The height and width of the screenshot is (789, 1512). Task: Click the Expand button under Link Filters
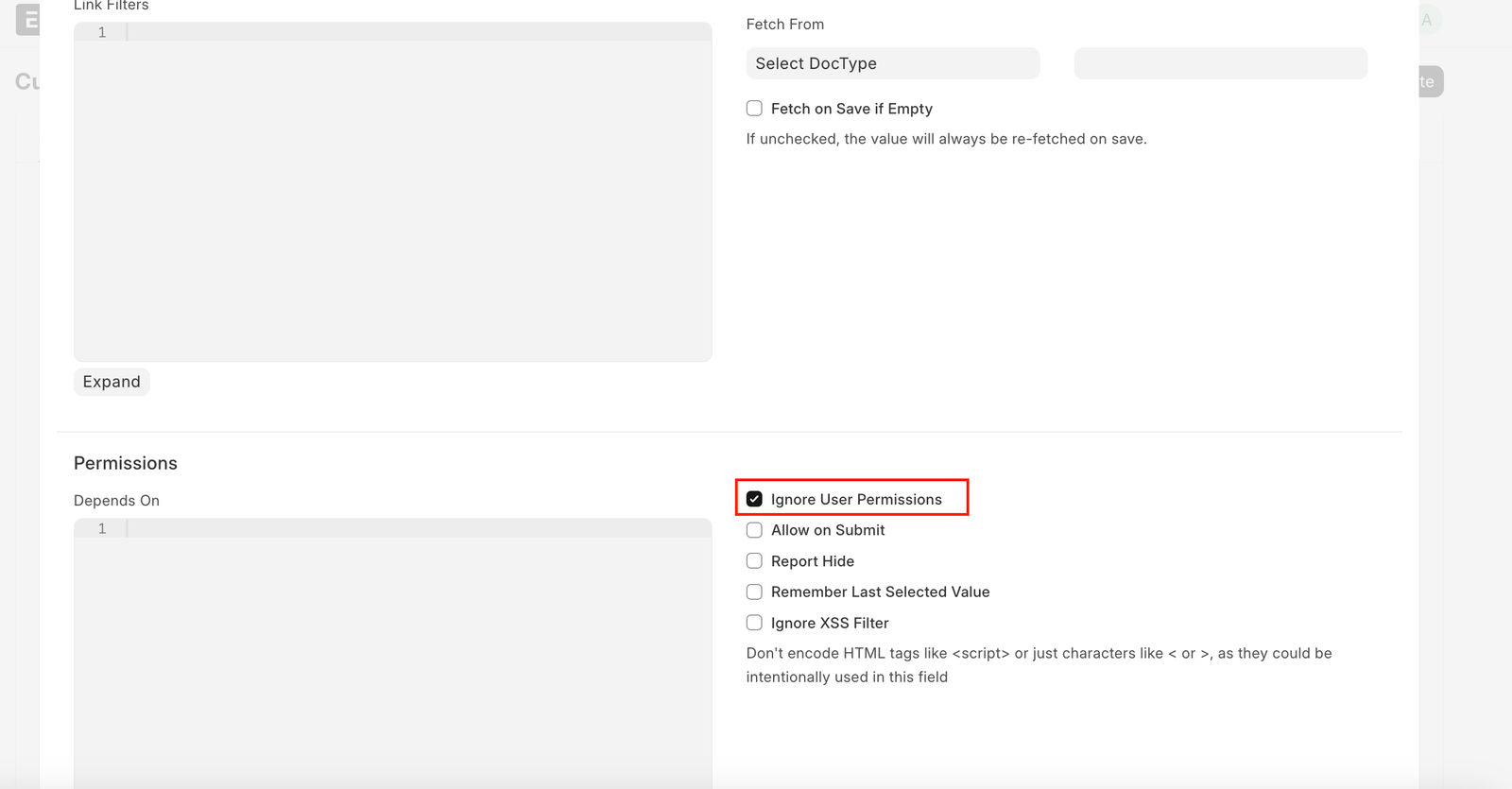pyautogui.click(x=112, y=382)
